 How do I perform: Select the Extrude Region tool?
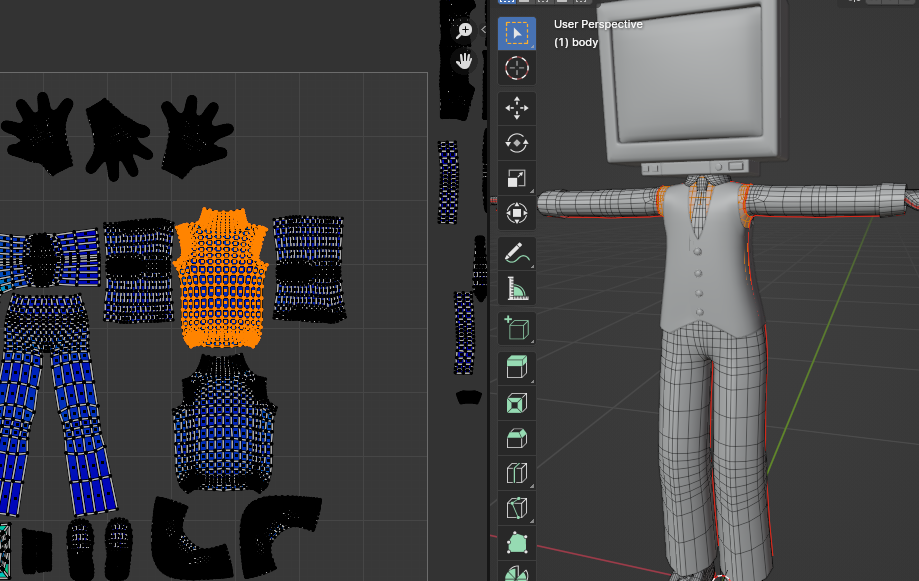tap(516, 368)
